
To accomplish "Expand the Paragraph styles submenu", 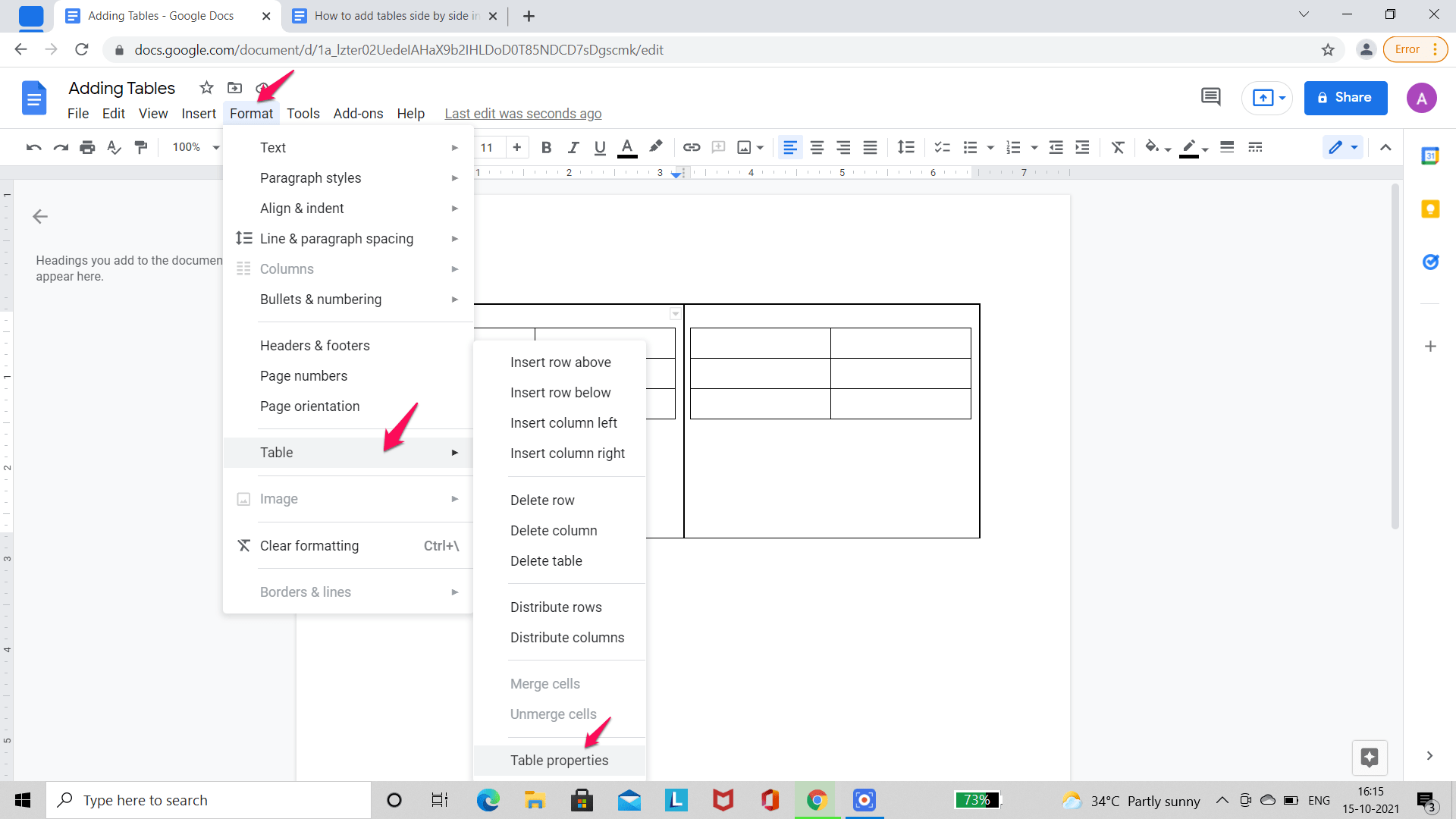I will pyautogui.click(x=310, y=177).
